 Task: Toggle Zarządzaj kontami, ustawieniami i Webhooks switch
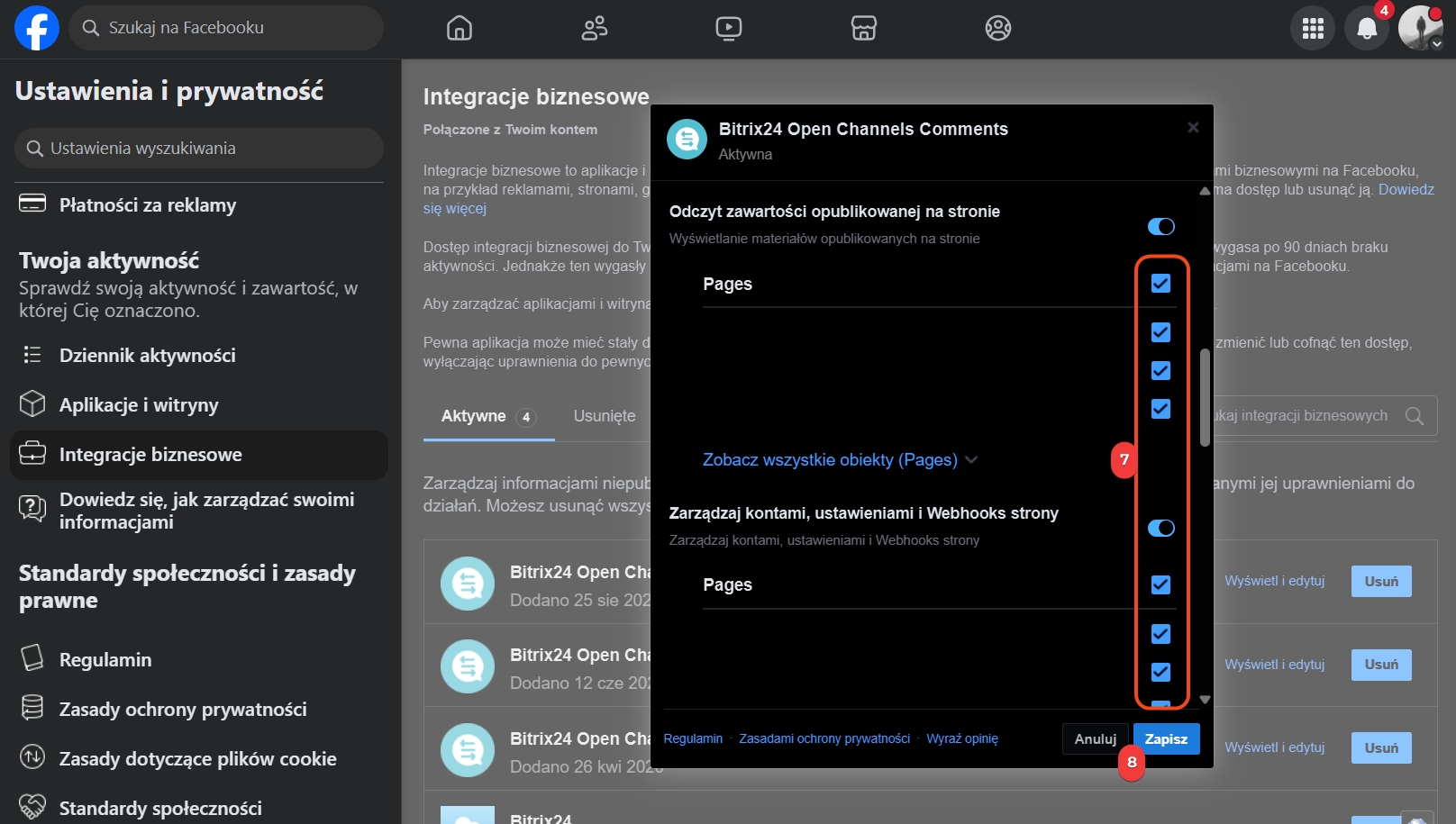point(1161,529)
